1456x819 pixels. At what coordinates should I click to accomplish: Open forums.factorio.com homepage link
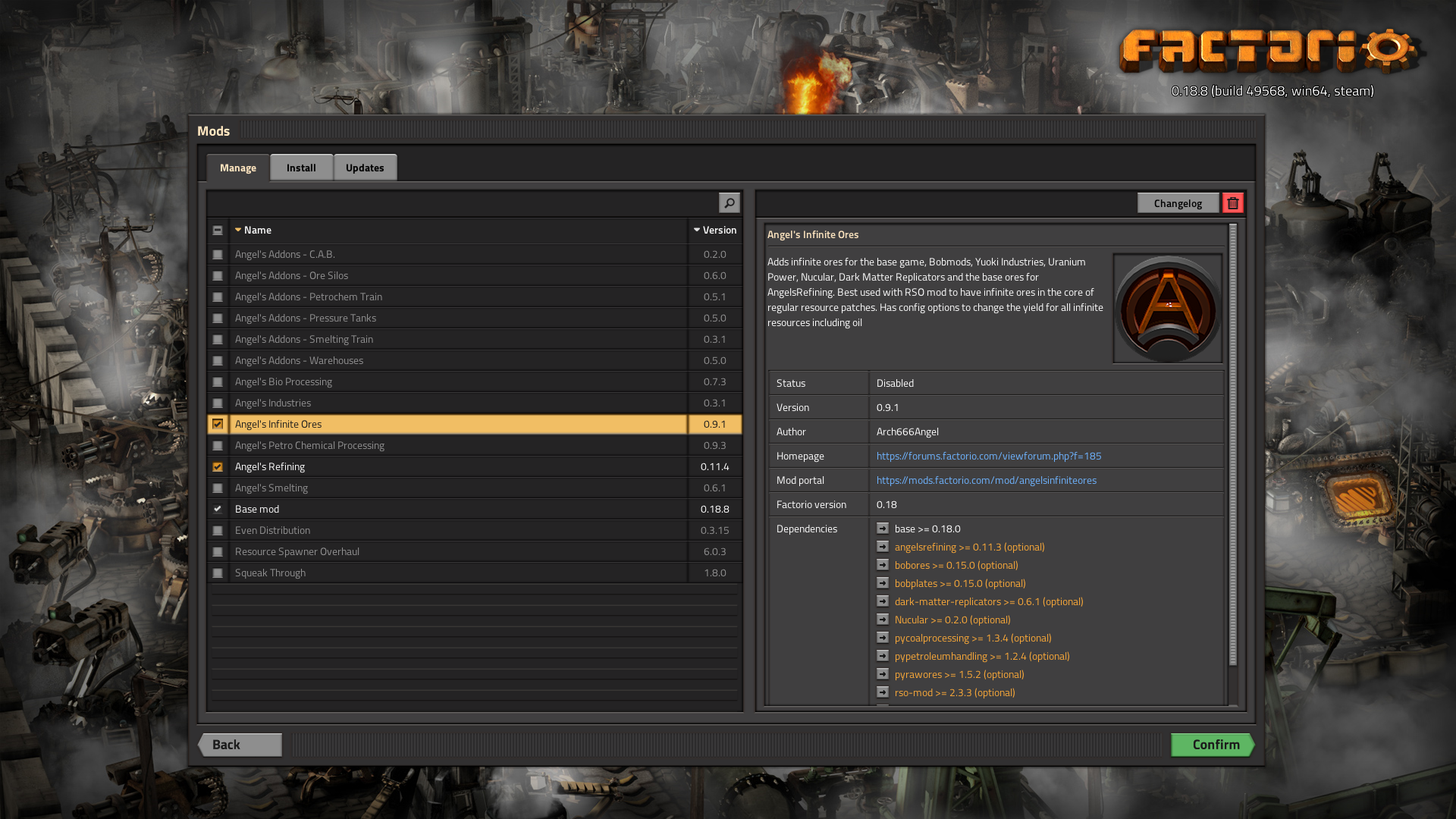(989, 456)
